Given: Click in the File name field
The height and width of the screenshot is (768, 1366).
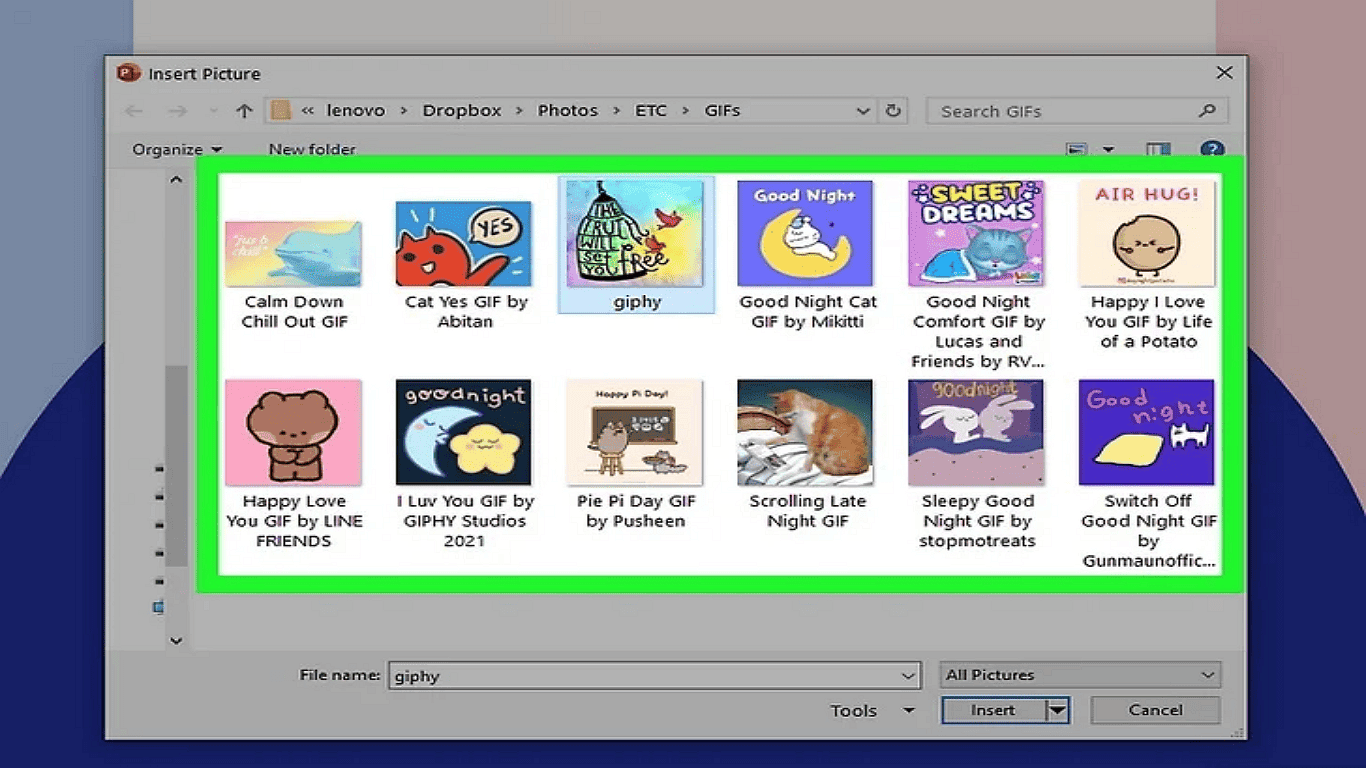Looking at the screenshot, I should (x=643, y=676).
